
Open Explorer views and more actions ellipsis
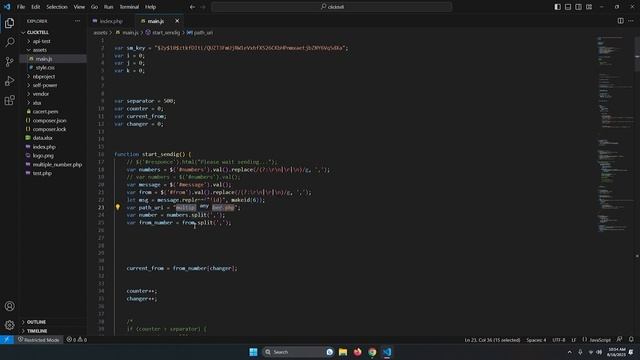[77, 21]
